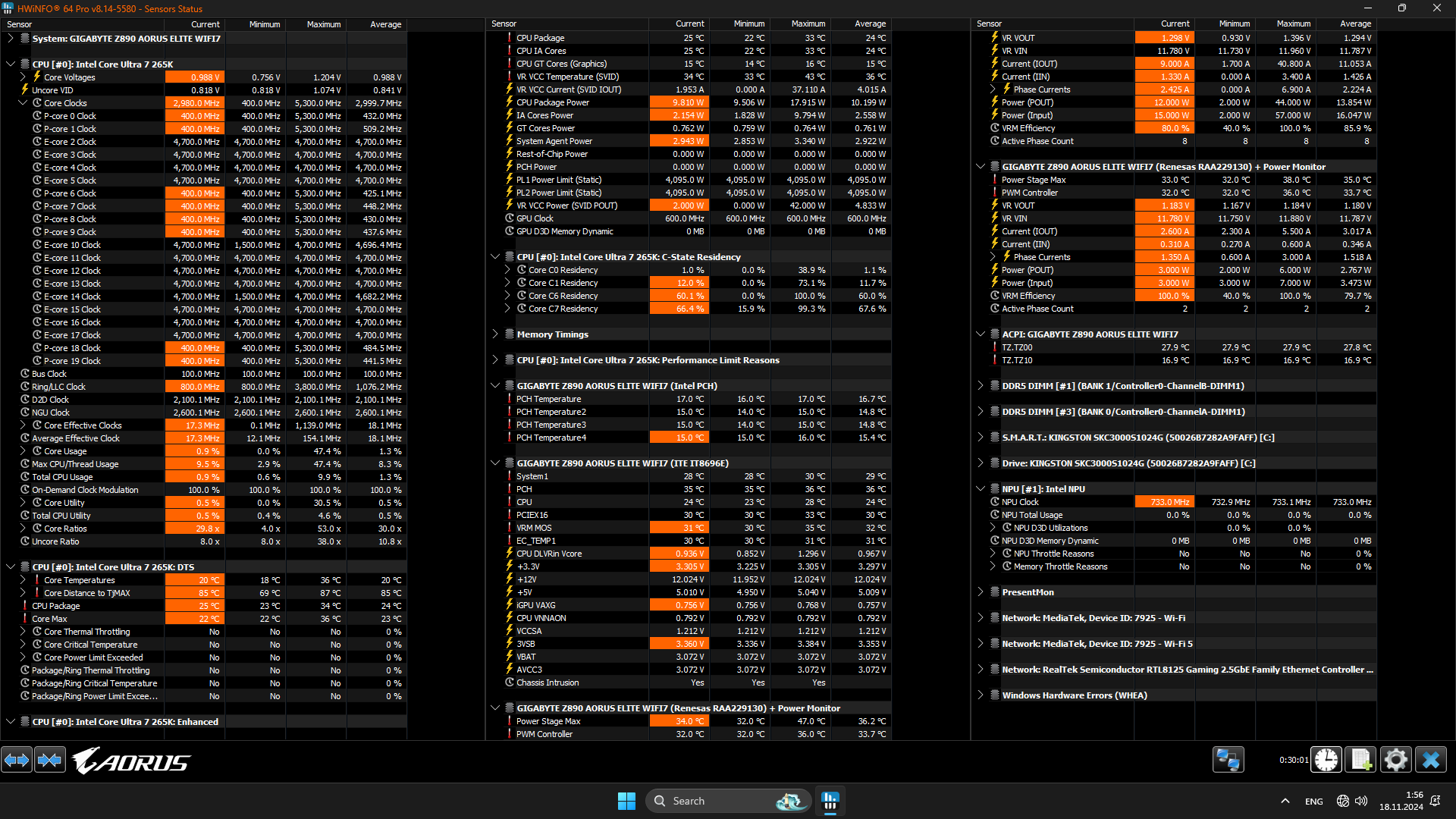Viewport: 1456px width, 819px height.
Task: Open the Windows Start menu
Action: [x=626, y=801]
